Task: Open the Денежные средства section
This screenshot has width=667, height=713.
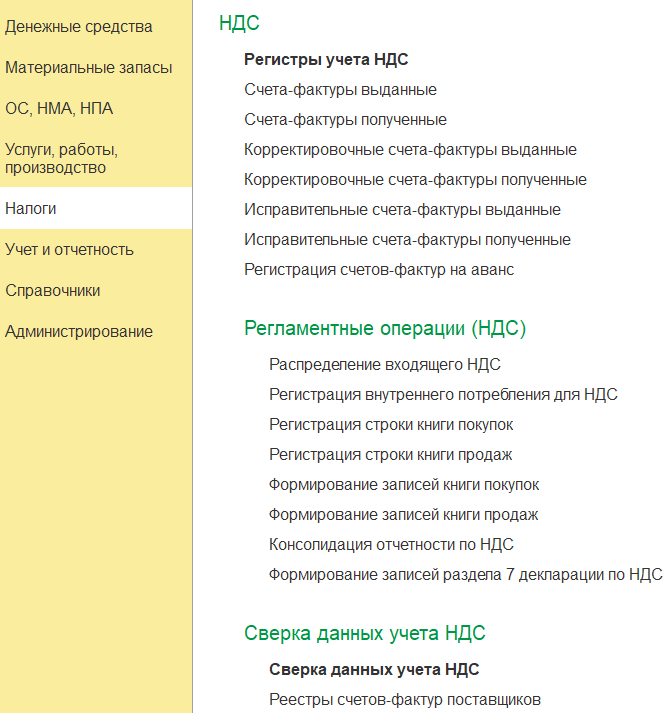Action: click(79, 27)
